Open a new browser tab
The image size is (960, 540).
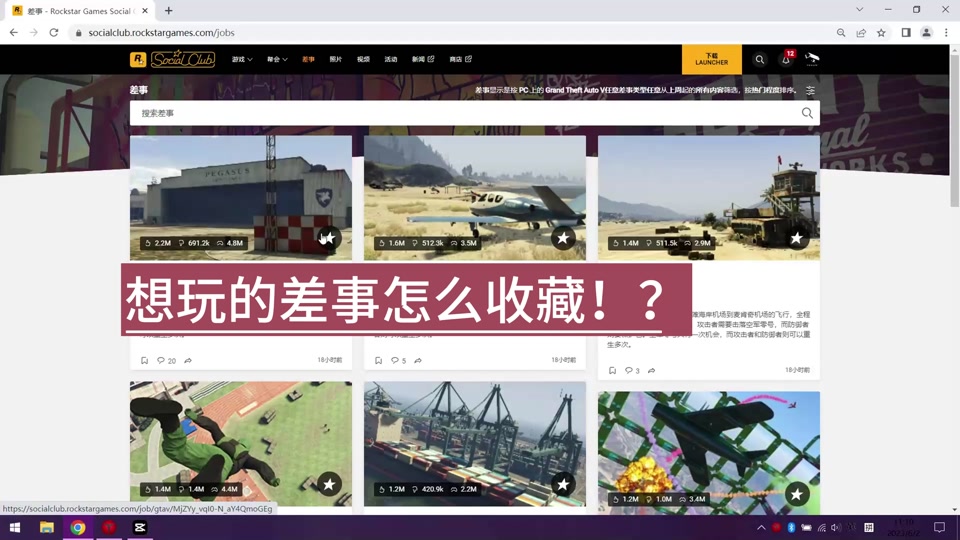[x=168, y=10]
